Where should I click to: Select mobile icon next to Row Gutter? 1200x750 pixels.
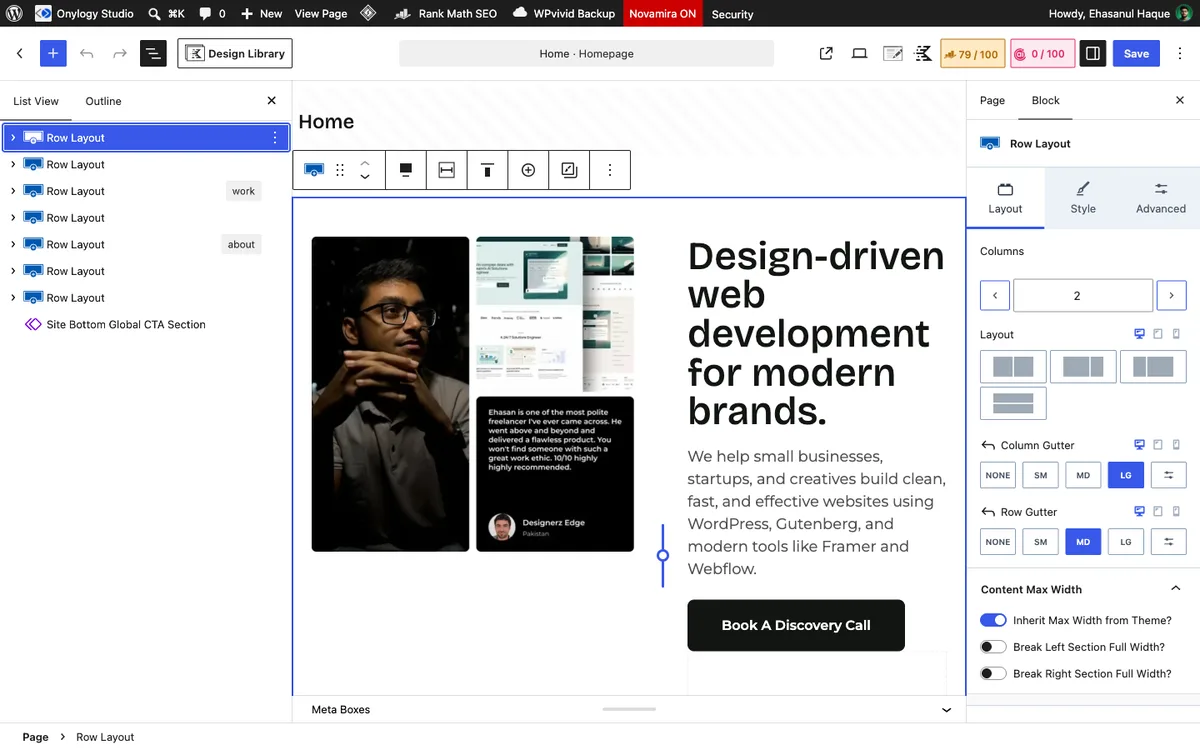[1176, 511]
